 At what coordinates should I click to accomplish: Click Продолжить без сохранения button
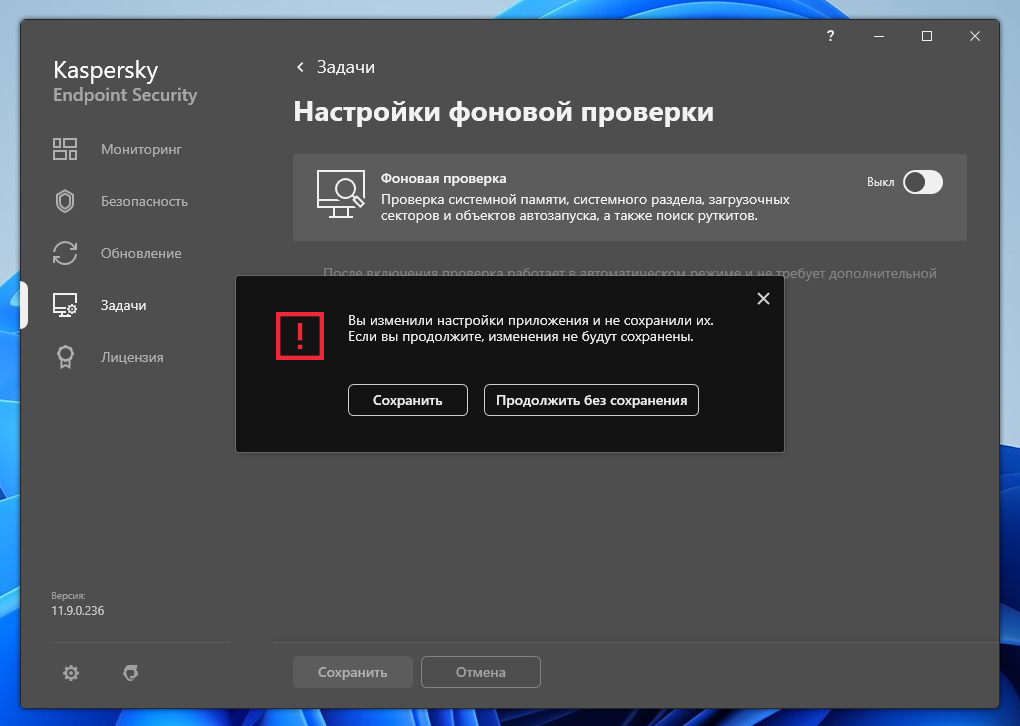click(x=591, y=400)
